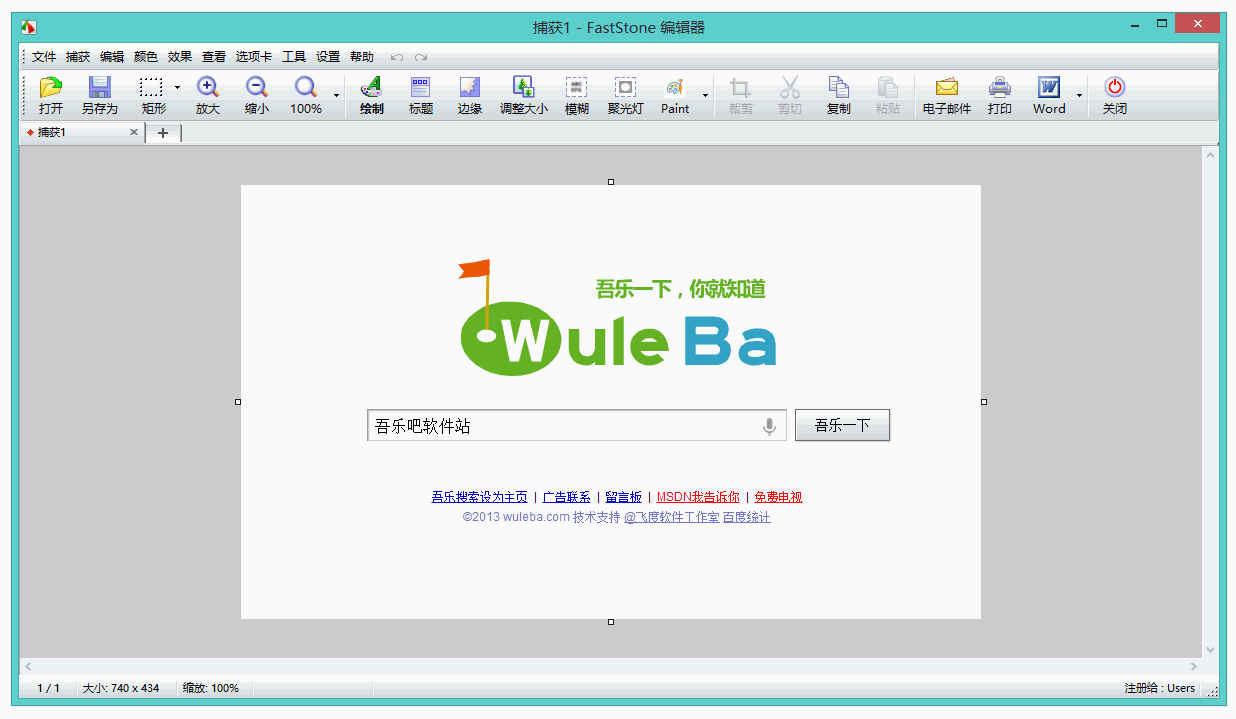Viewport: 1236px width, 719px height.
Task: Open the dropdown arrow beside Word
Action: (x=1079, y=95)
